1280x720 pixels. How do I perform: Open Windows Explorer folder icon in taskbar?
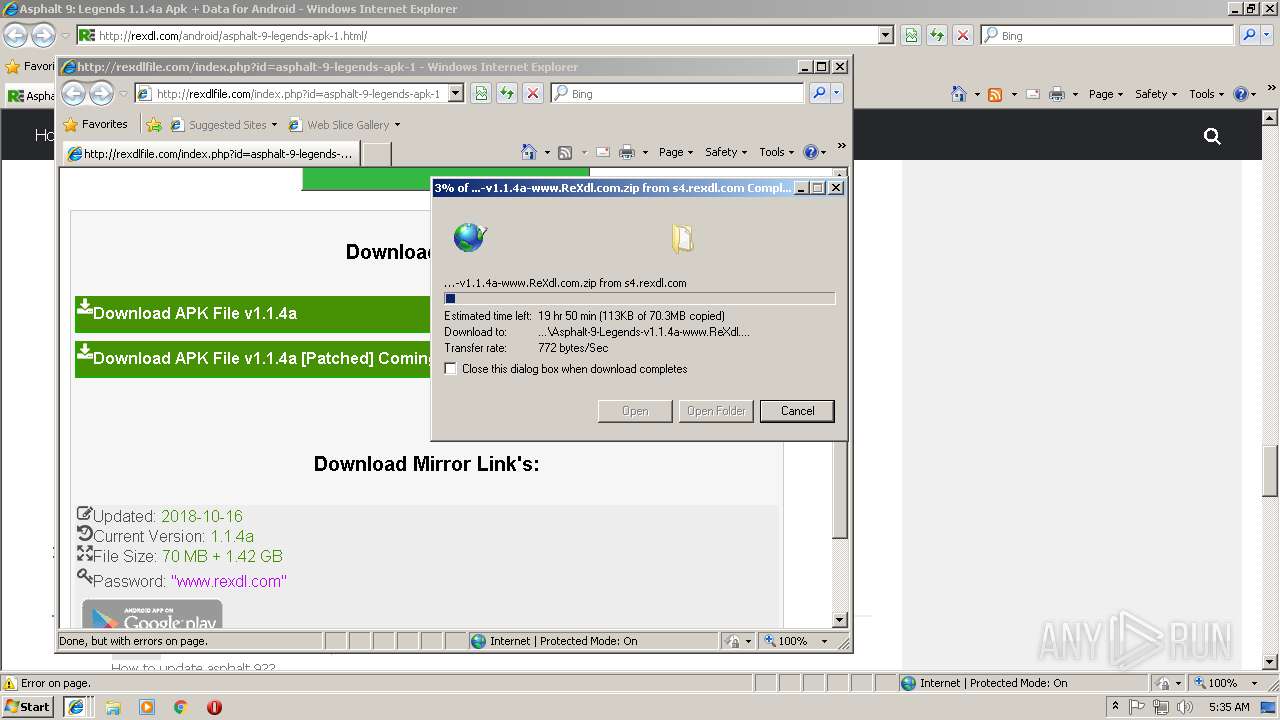(x=113, y=707)
